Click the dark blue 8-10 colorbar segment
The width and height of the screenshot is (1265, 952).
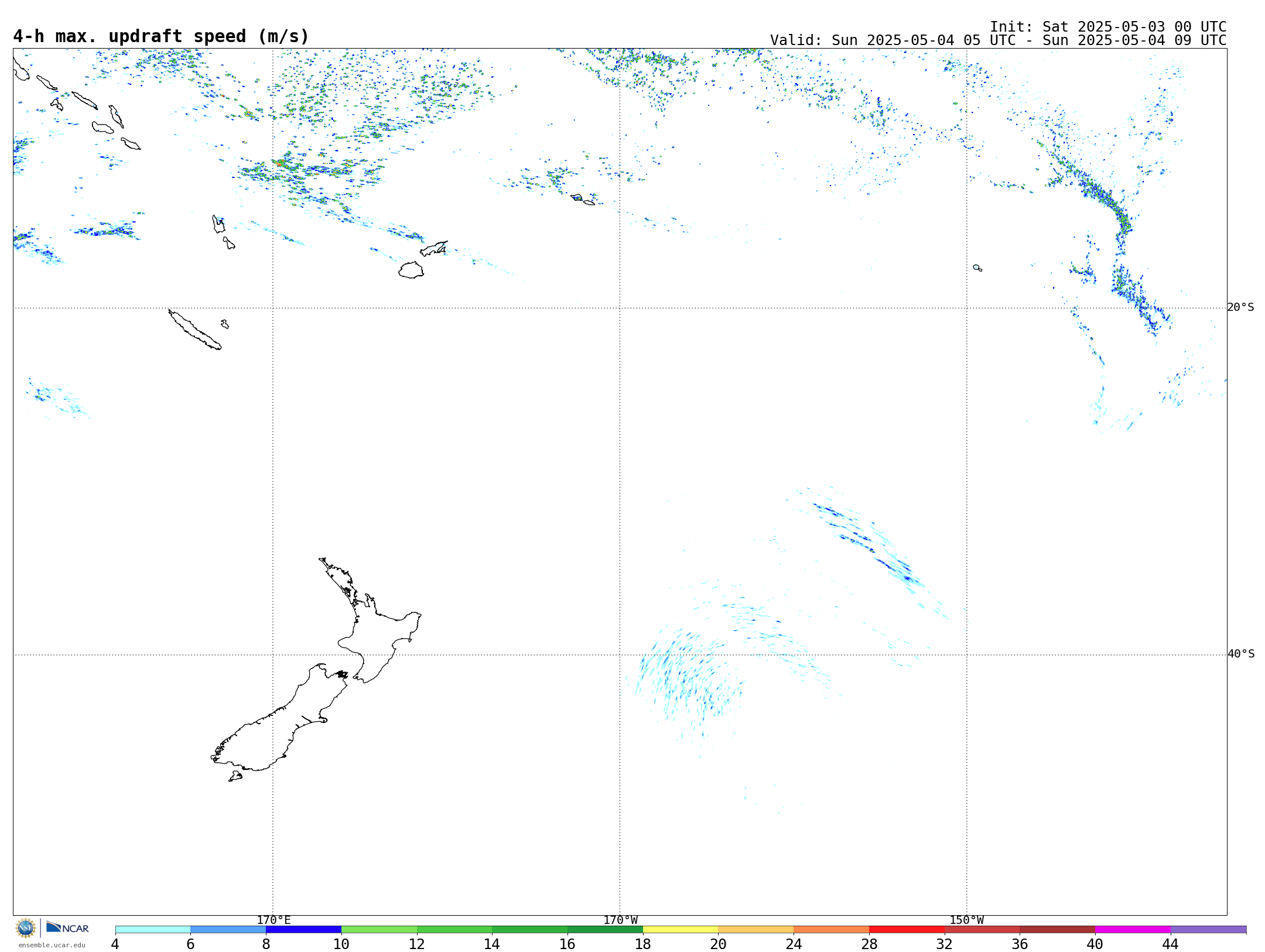point(303,930)
